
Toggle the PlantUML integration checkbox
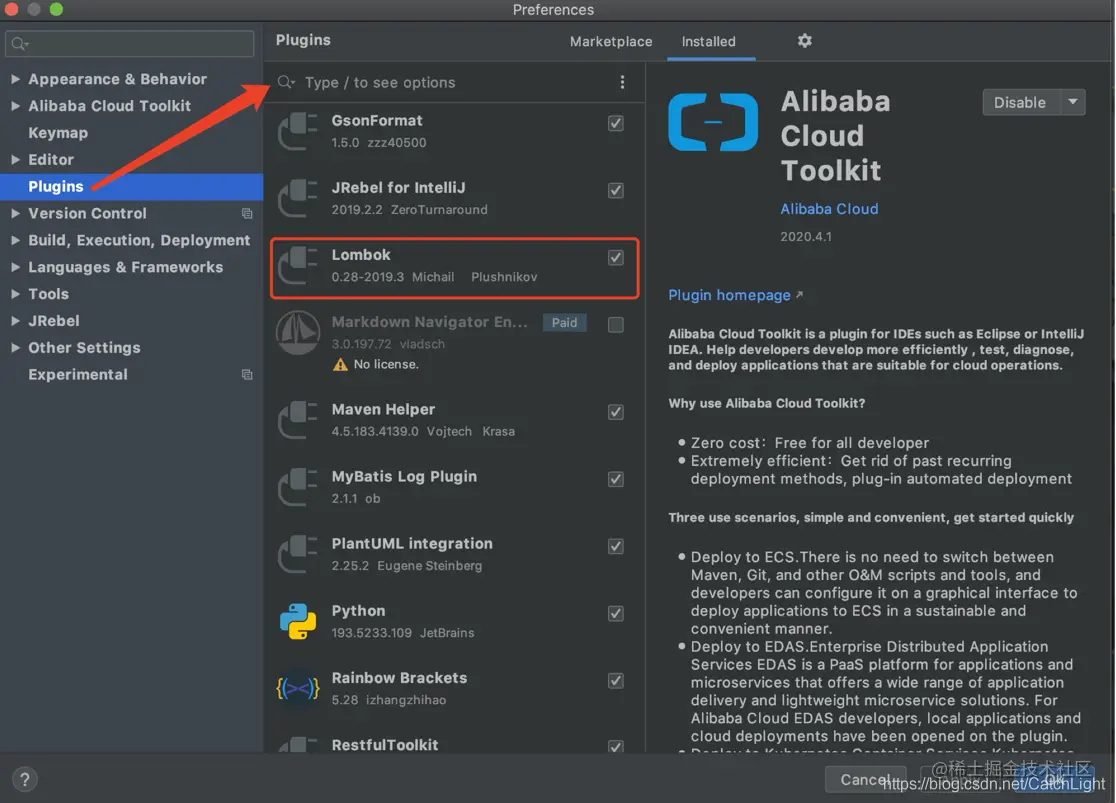point(616,546)
